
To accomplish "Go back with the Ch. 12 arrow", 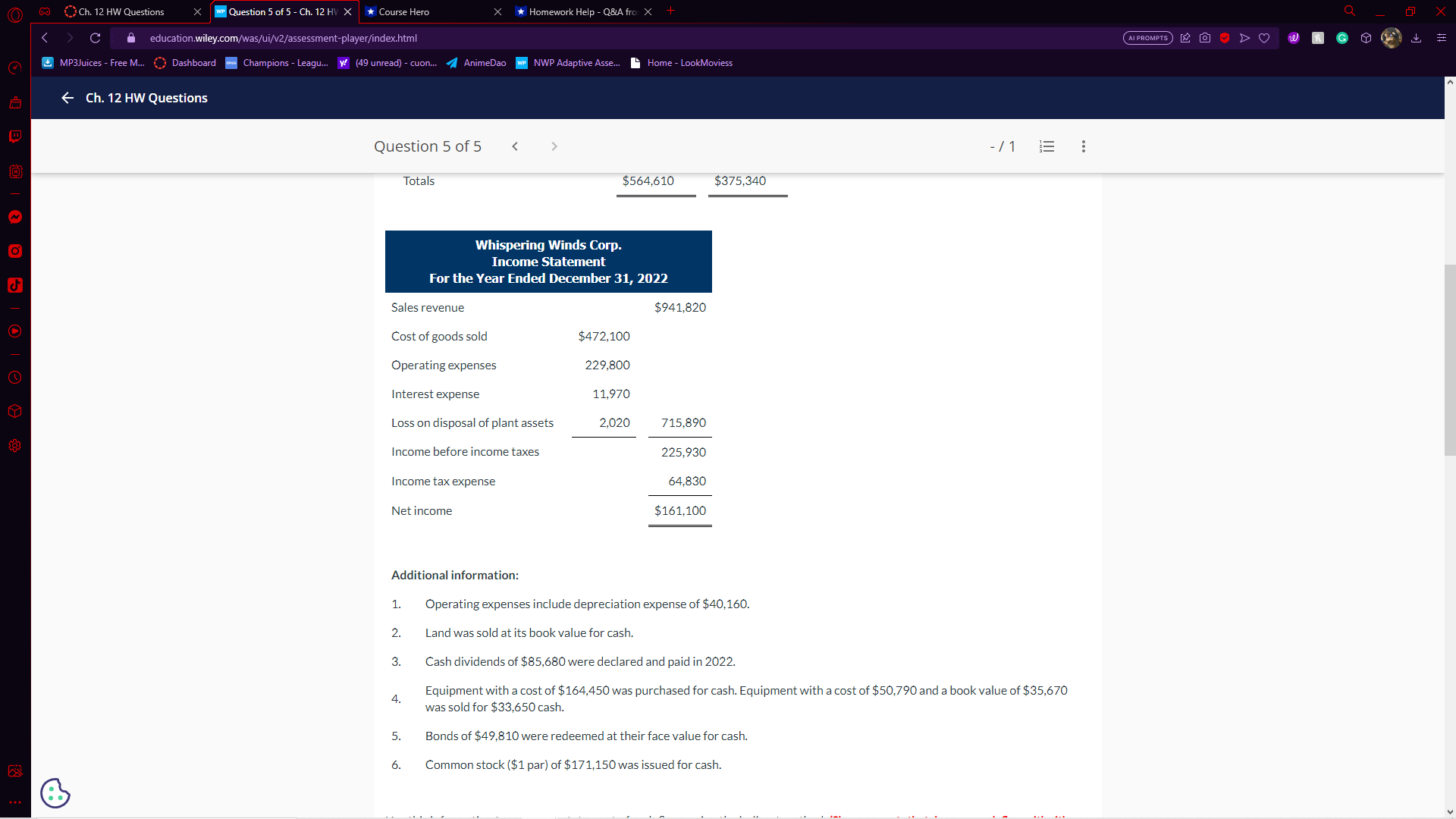I will coord(67,98).
